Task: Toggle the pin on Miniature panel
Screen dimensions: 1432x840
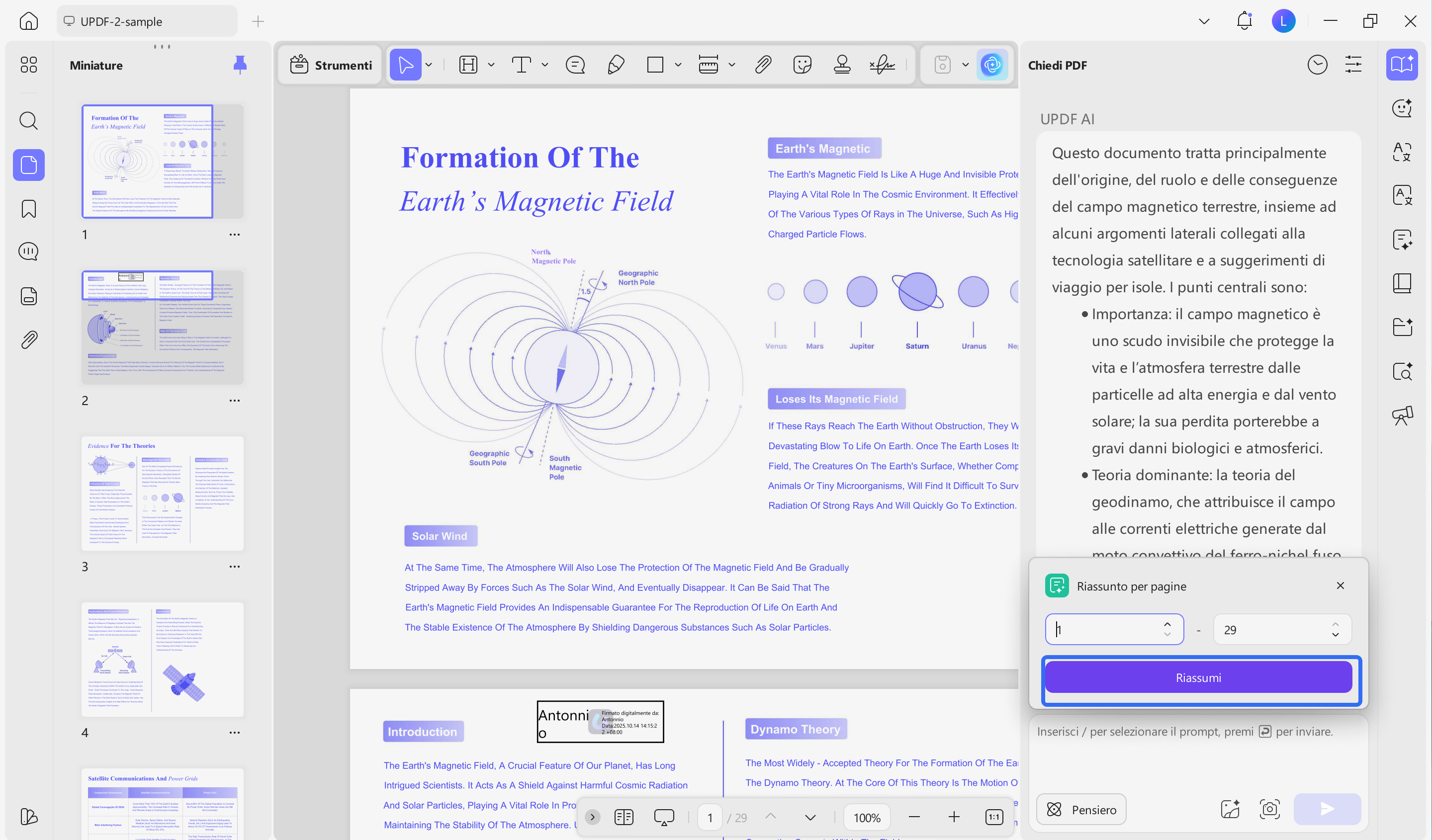Action: point(240,65)
